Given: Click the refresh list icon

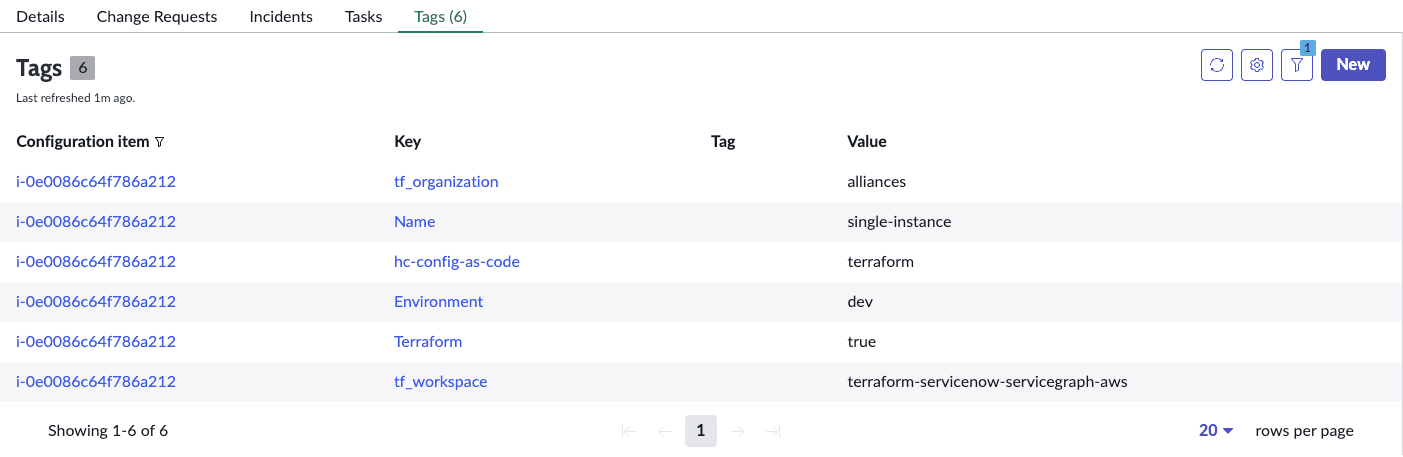Looking at the screenshot, I should [x=1217, y=65].
